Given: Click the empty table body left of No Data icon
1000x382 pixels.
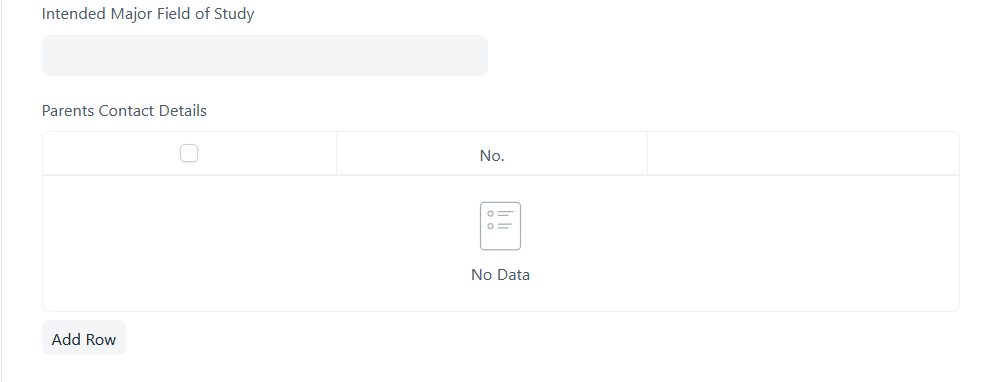Looking at the screenshot, I should [x=255, y=242].
